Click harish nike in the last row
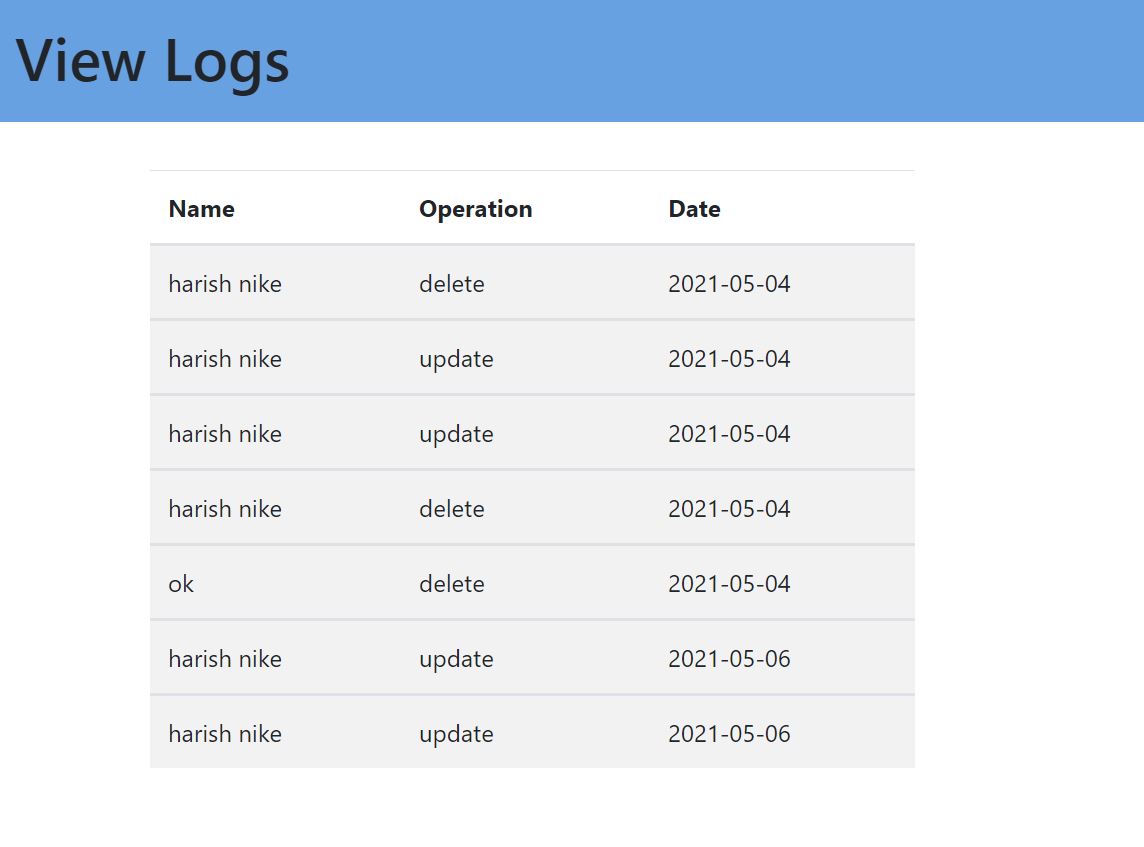Image resolution: width=1144 pixels, height=847 pixels. click(x=225, y=734)
